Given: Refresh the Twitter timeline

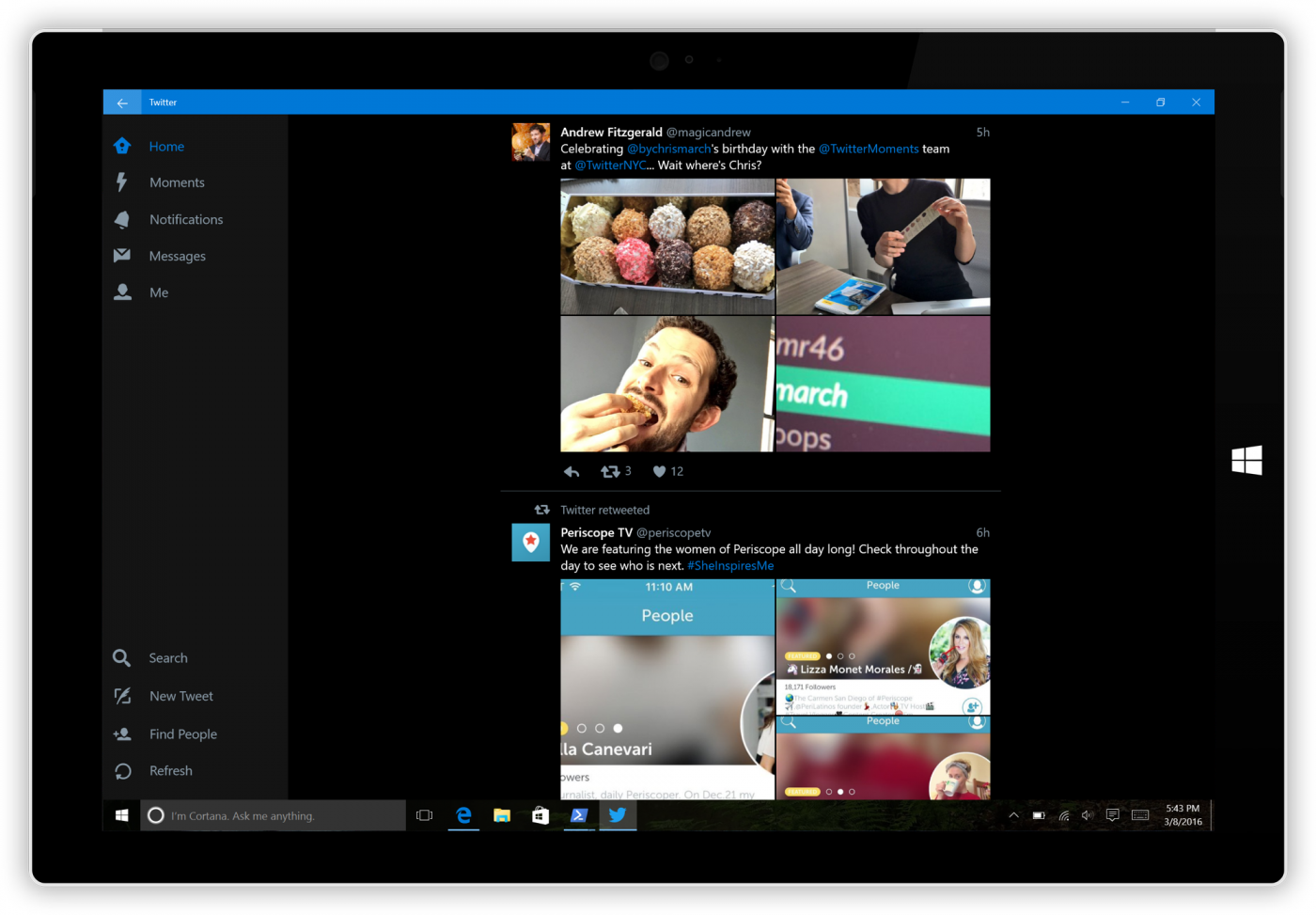Looking at the screenshot, I should [x=170, y=770].
